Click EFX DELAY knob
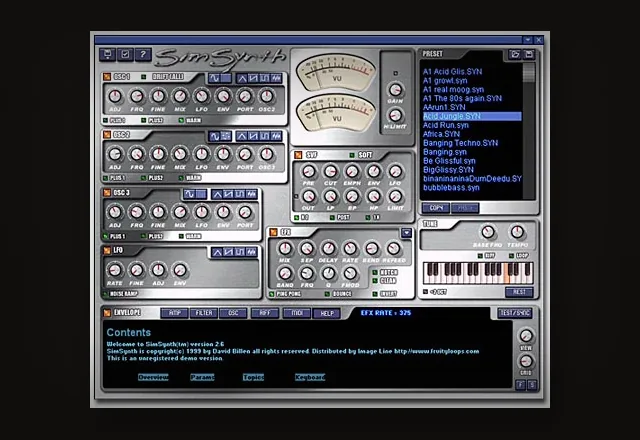 coord(328,248)
